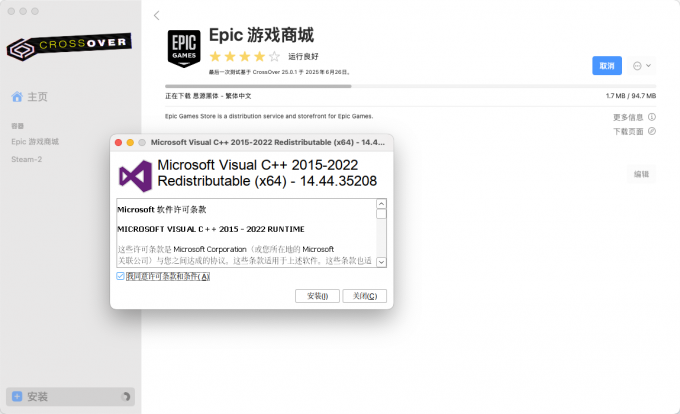Click the 运行良好 rating label
This screenshot has height=414, width=680.
point(303,56)
